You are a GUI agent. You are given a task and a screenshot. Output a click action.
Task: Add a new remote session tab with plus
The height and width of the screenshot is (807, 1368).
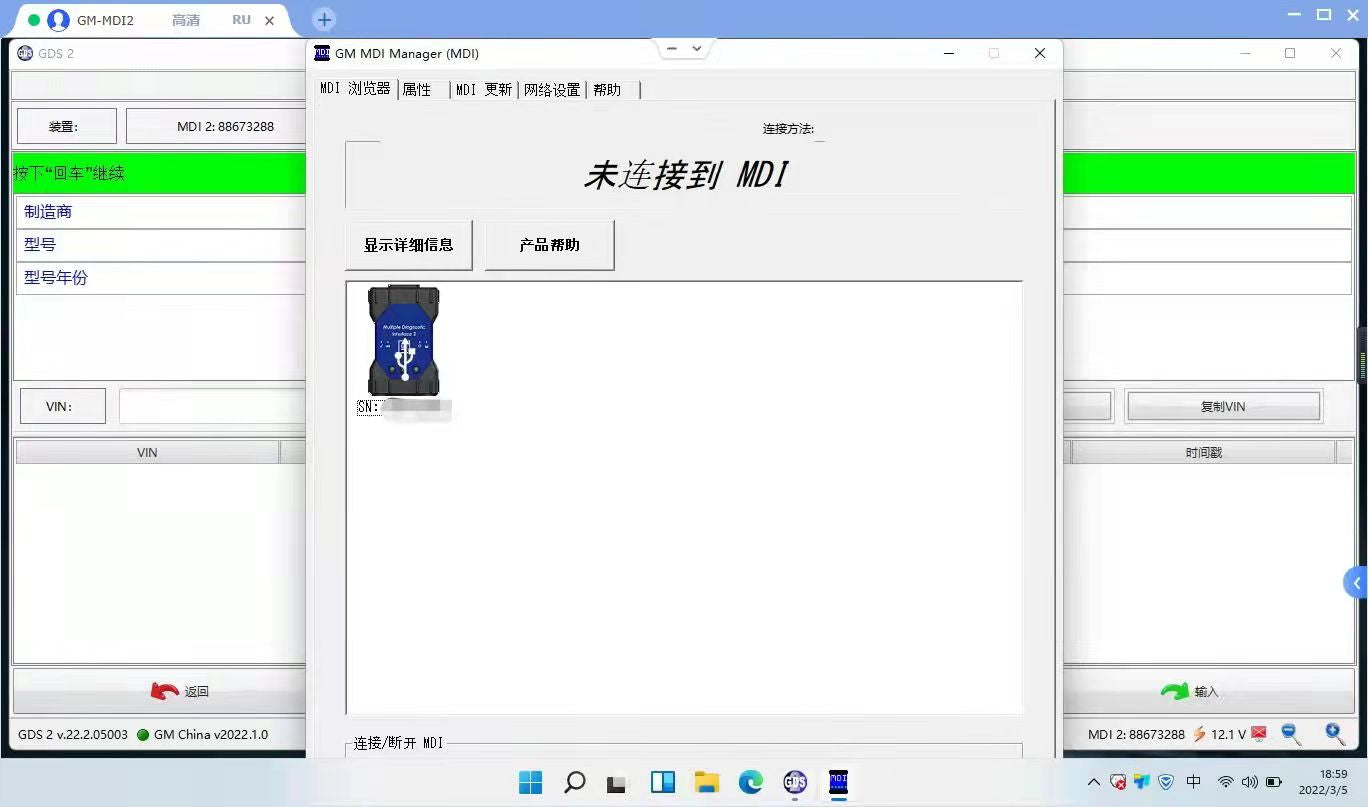point(324,20)
